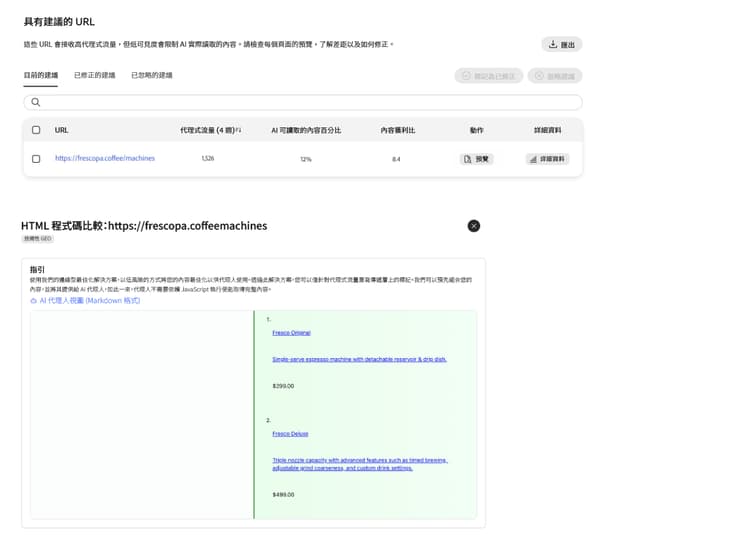Click the magnifier search icon
The height and width of the screenshot is (538, 750).
(x=35, y=102)
